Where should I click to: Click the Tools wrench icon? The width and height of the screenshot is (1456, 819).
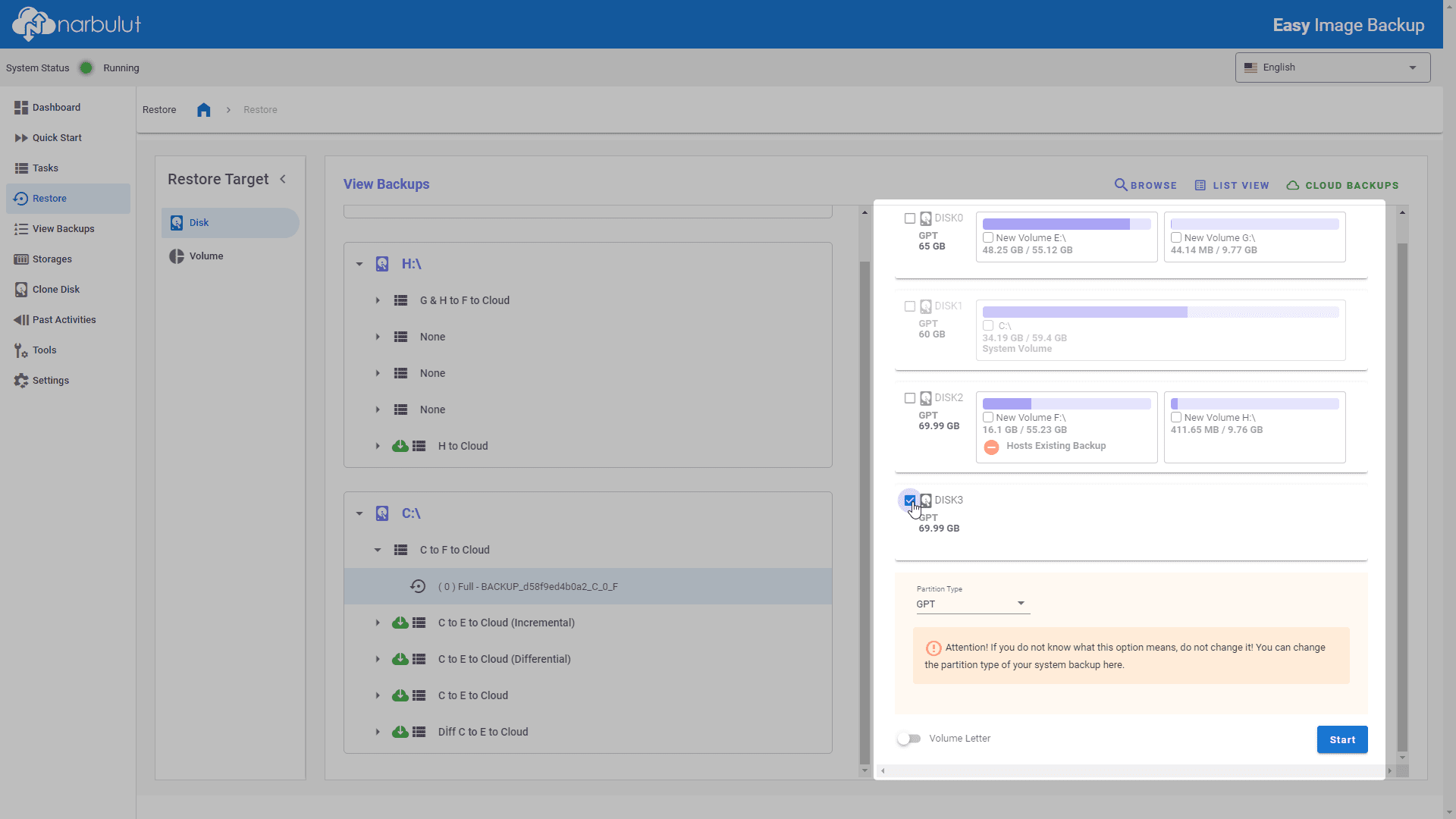click(21, 350)
